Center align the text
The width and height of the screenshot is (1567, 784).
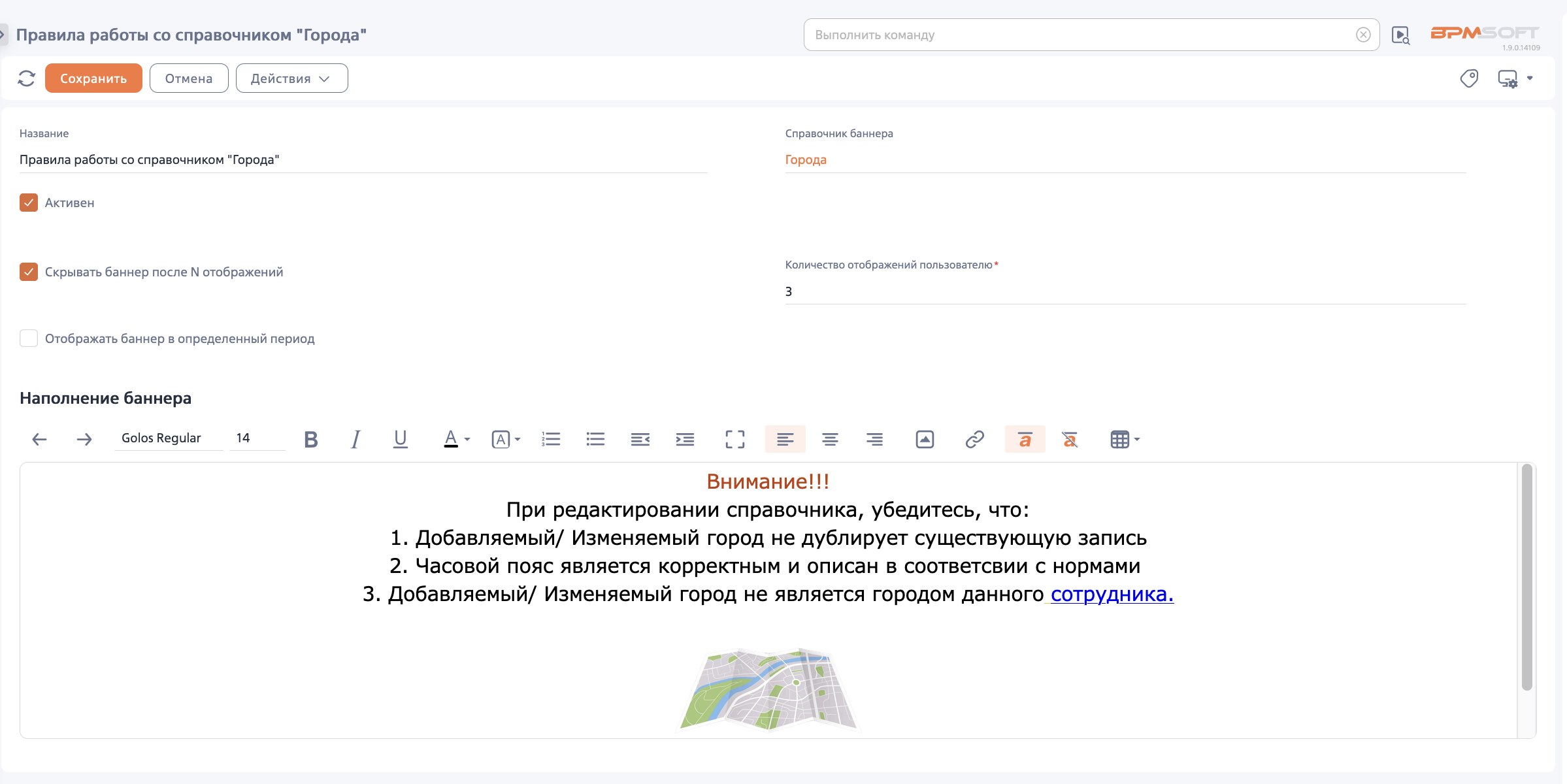[x=830, y=439]
